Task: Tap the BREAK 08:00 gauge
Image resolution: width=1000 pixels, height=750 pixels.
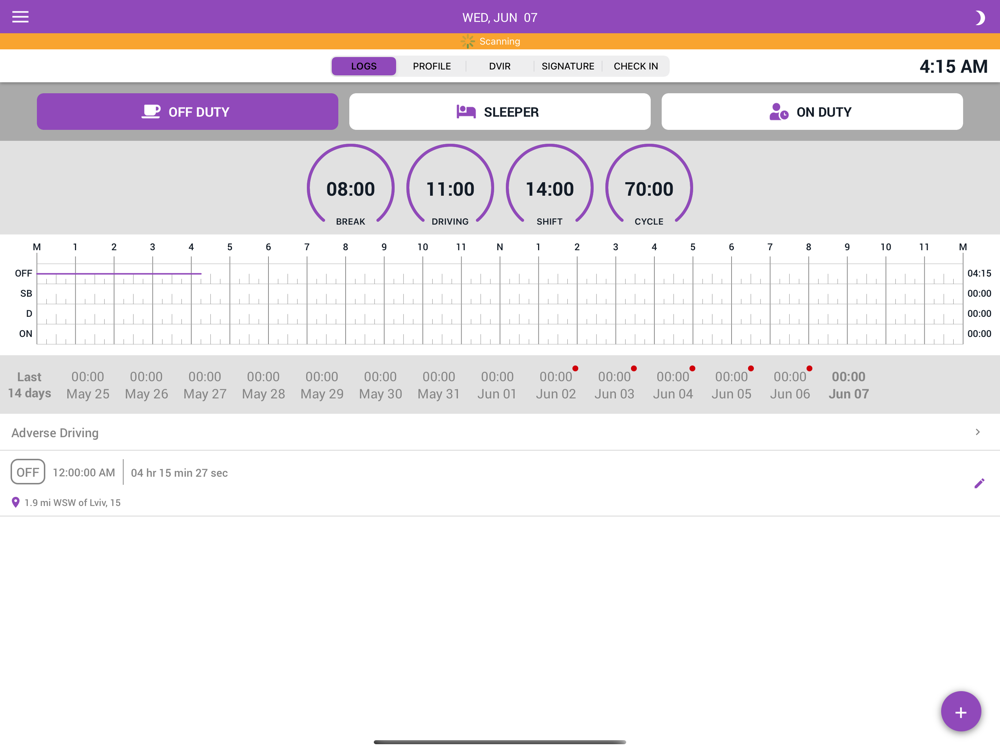Action: (x=351, y=187)
